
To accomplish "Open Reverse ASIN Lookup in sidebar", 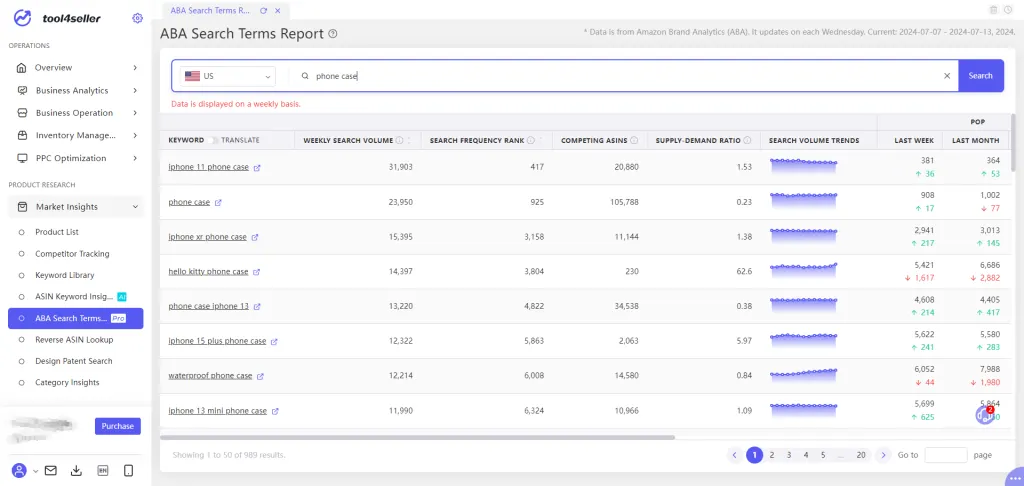I will tap(74, 340).
